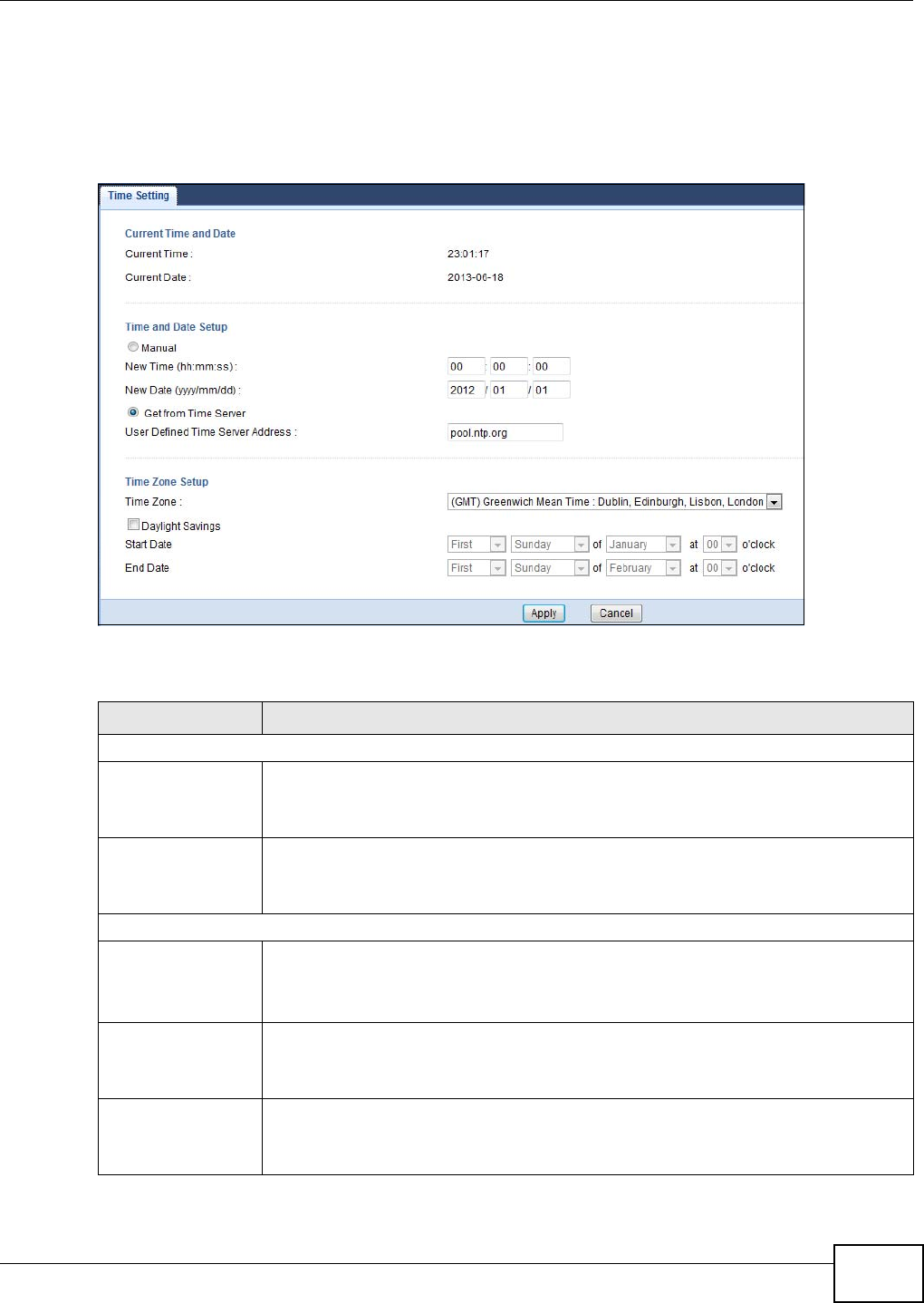Open End Date week-order dropdown (First)
Viewport: 924px width, 1303px height.
(476, 568)
